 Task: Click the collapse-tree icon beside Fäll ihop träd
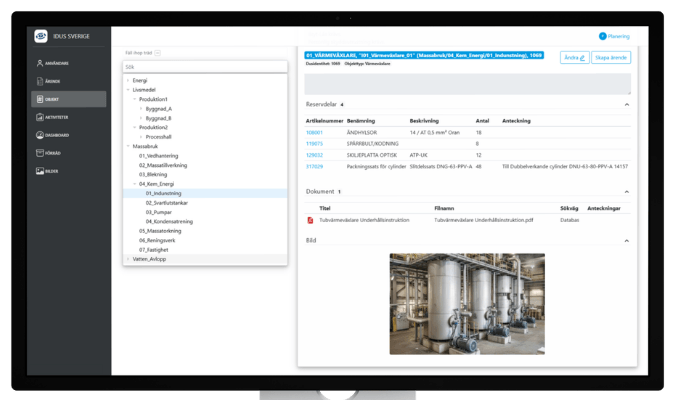[x=158, y=53]
